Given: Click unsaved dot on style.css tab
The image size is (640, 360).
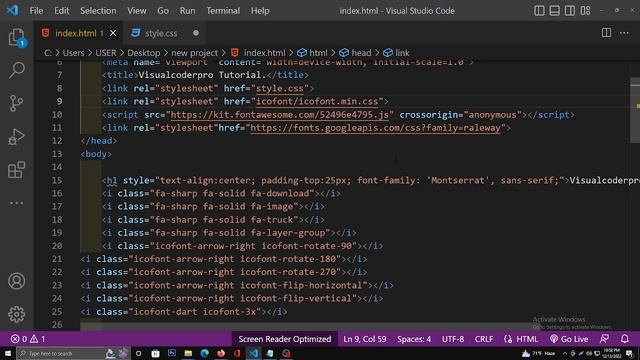Looking at the screenshot, I should coord(196,33).
